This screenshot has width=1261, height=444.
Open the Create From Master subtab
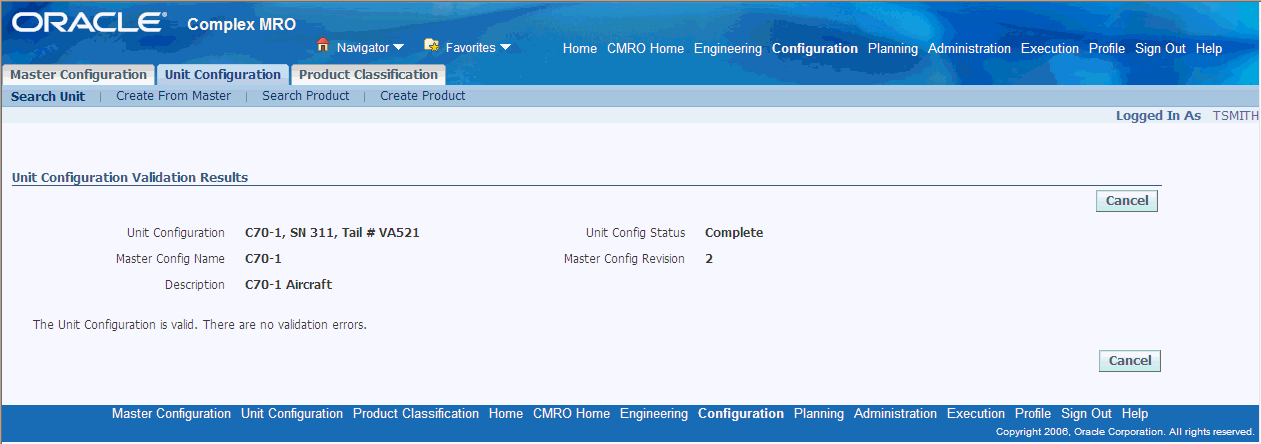tap(173, 96)
